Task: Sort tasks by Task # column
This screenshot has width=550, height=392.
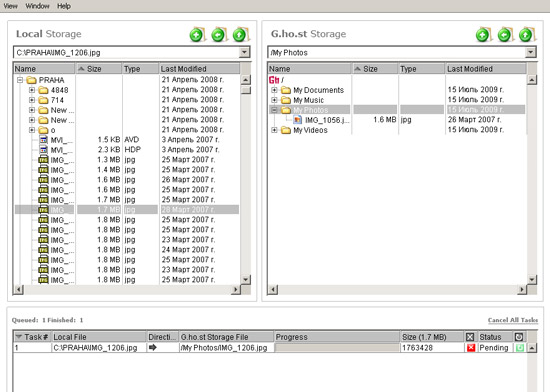Action: pos(32,337)
